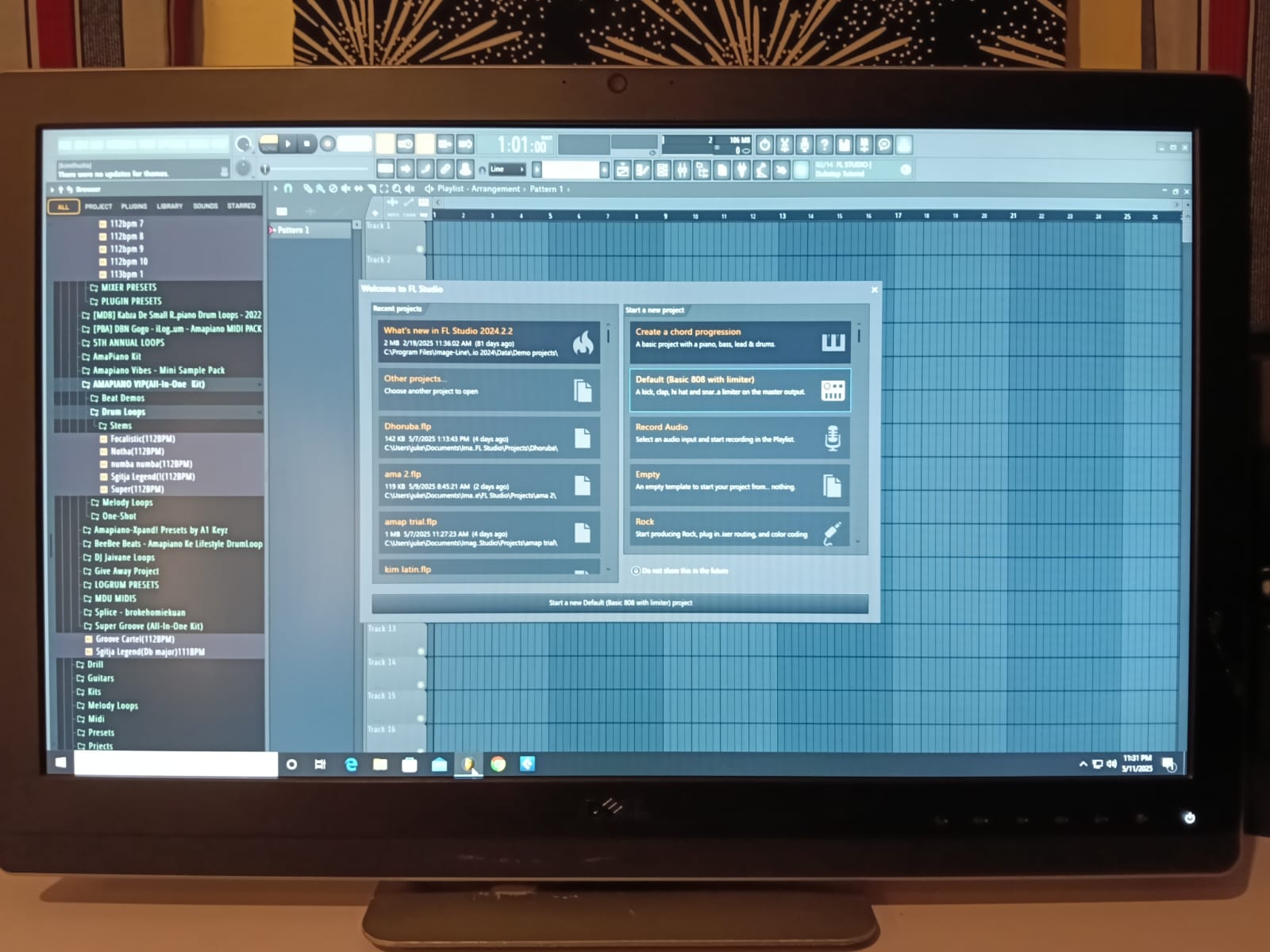Screen dimensions: 1270x952
Task: Switch to the PLUGINS browser tab
Action: coord(133,206)
